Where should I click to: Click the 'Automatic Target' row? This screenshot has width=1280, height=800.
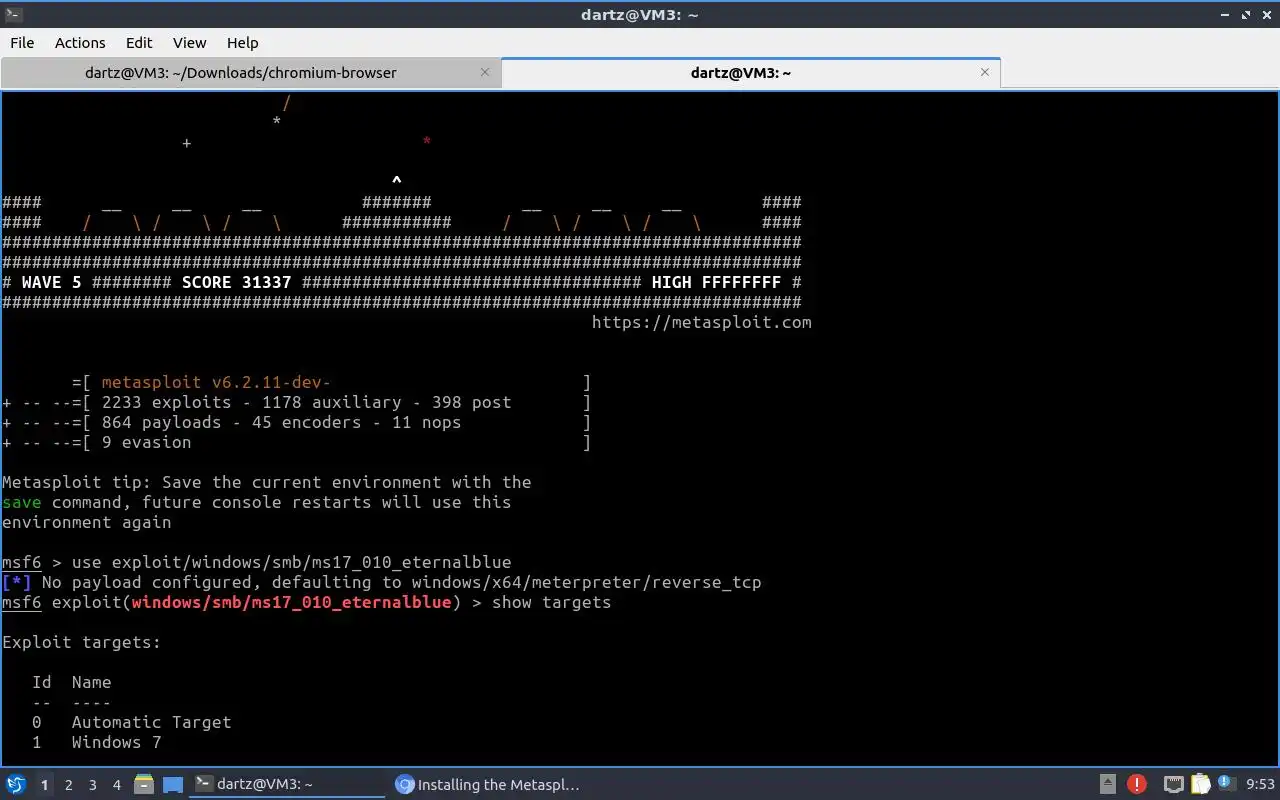tap(131, 722)
